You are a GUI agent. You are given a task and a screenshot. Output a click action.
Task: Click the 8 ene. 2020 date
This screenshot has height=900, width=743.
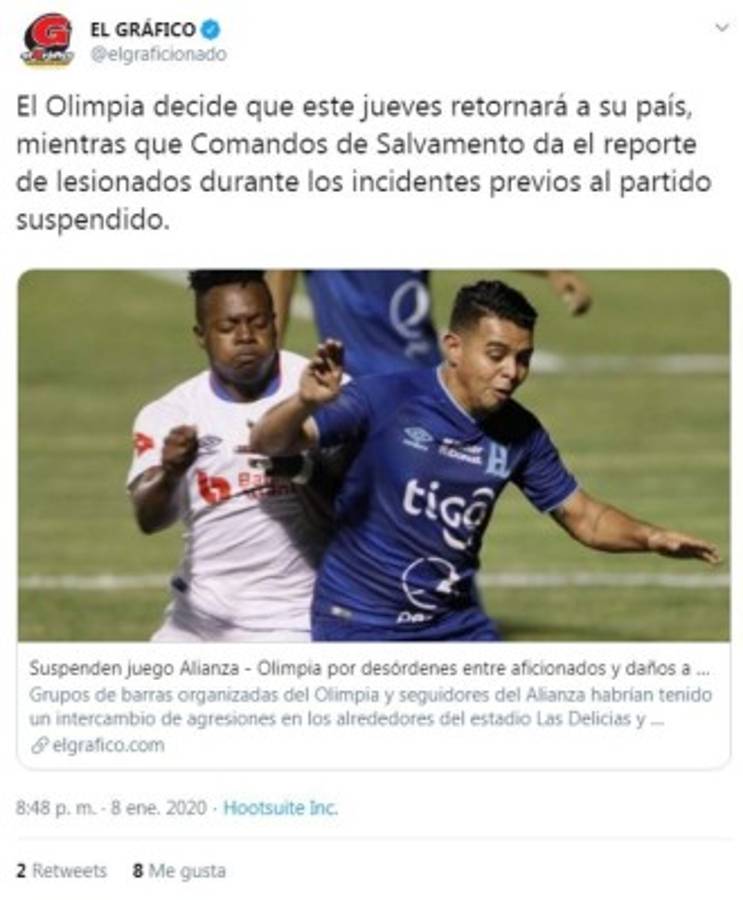point(158,808)
